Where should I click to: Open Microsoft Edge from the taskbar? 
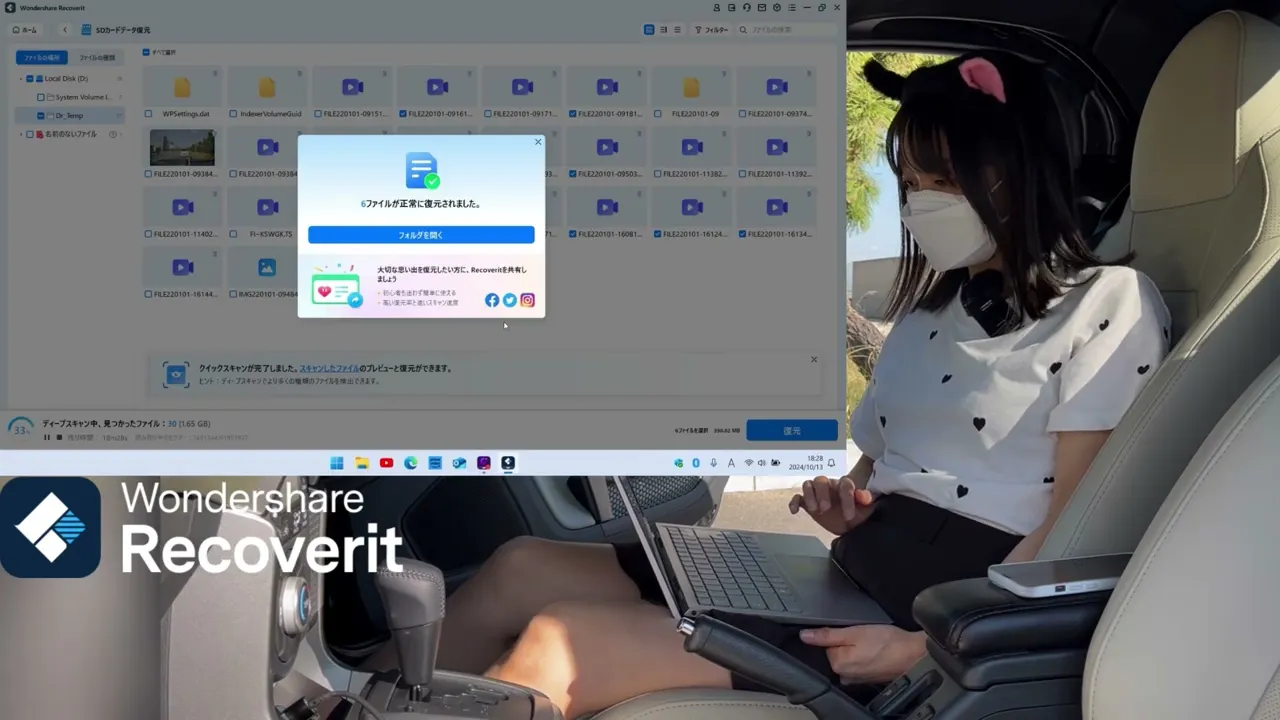point(411,463)
